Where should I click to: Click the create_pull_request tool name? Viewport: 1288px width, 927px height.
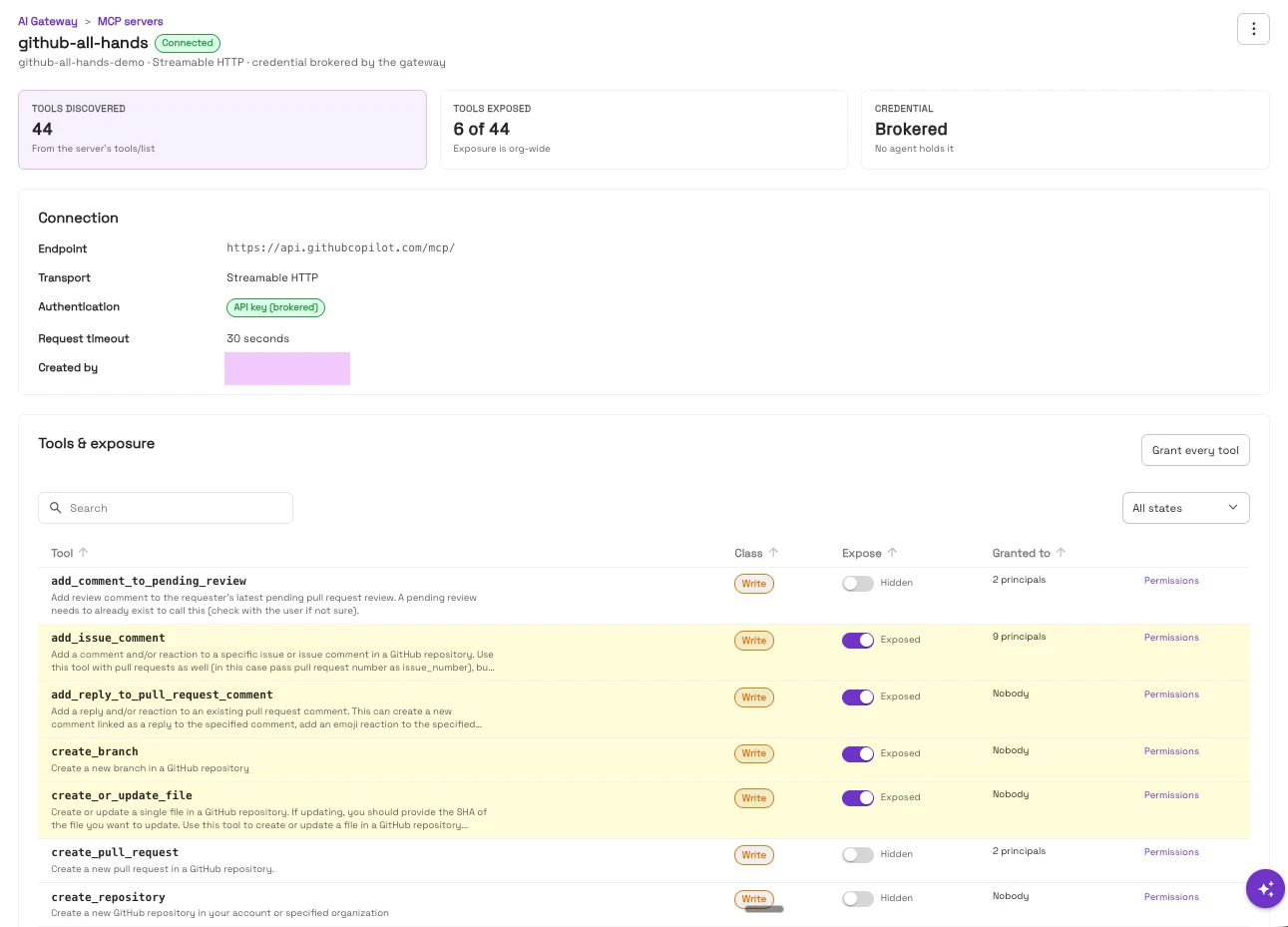point(115,852)
